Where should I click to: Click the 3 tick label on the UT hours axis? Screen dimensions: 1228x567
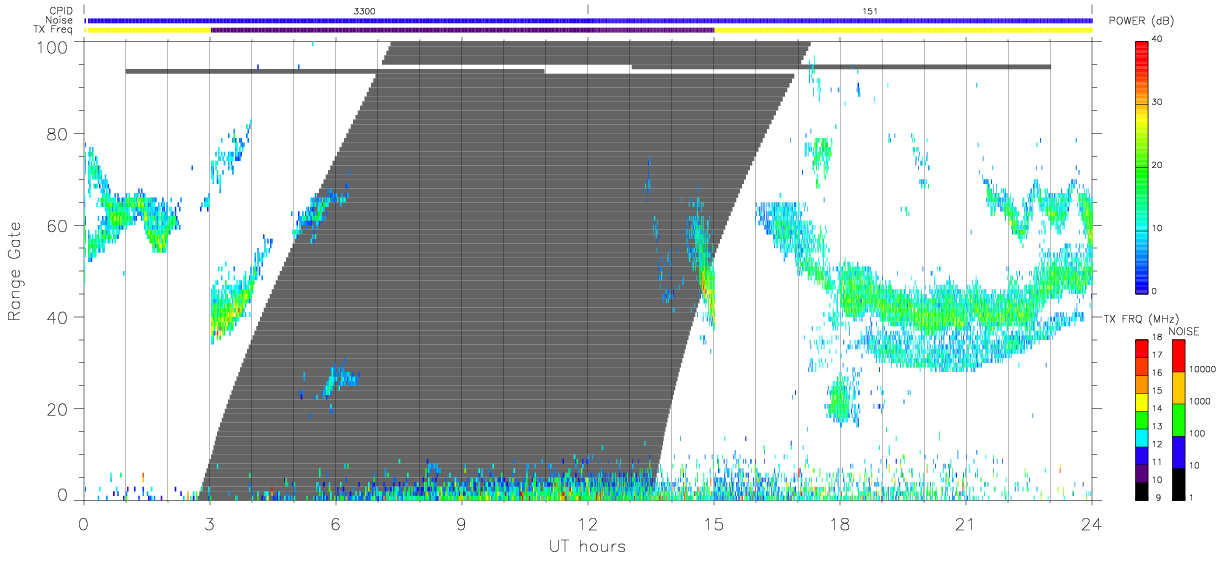[x=210, y=523]
